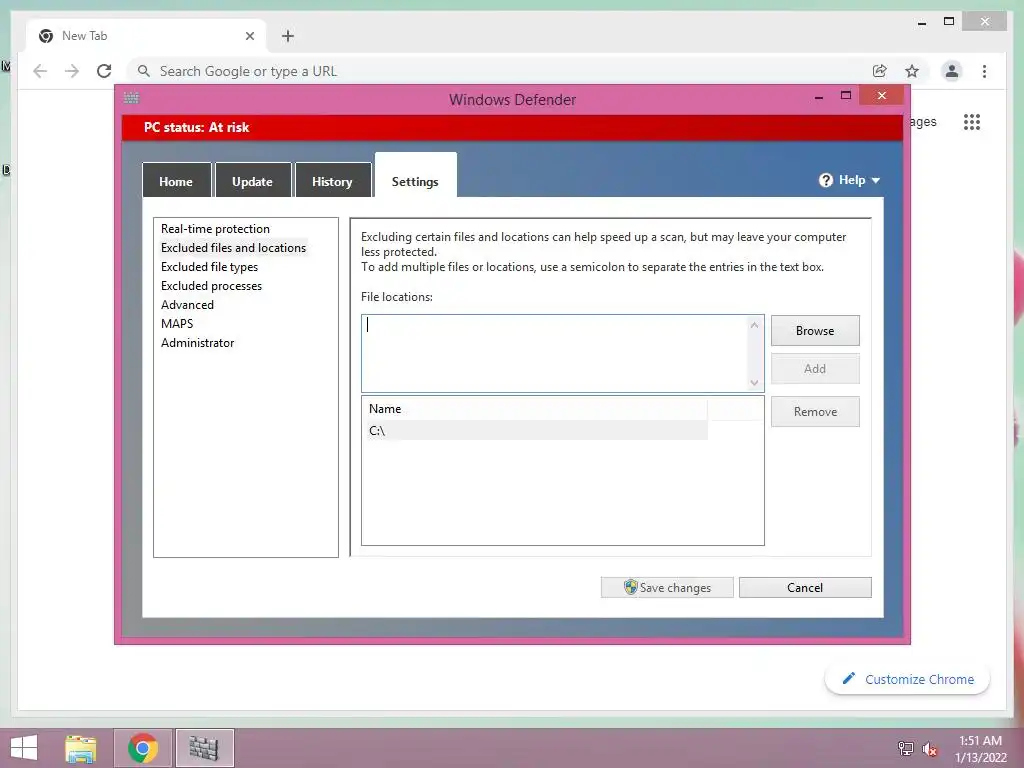Click the Help question mark icon
The image size is (1024, 768).
826,180
